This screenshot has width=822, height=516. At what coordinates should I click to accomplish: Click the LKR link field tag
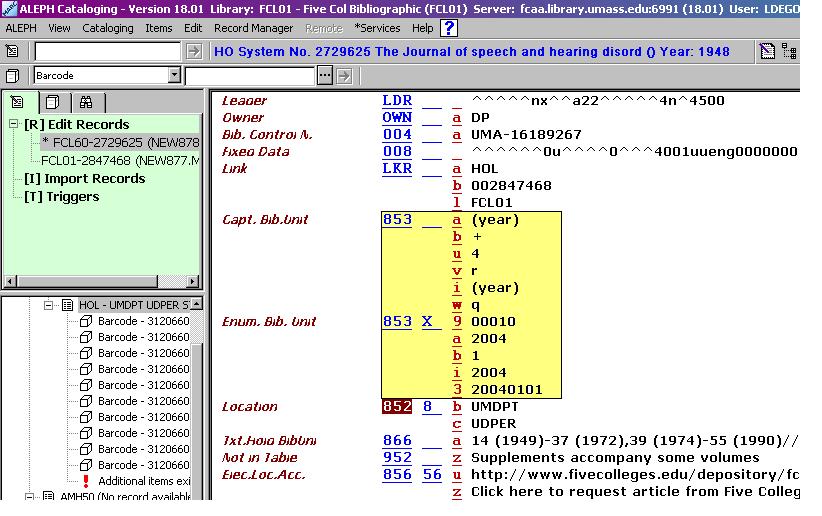pyautogui.click(x=397, y=168)
